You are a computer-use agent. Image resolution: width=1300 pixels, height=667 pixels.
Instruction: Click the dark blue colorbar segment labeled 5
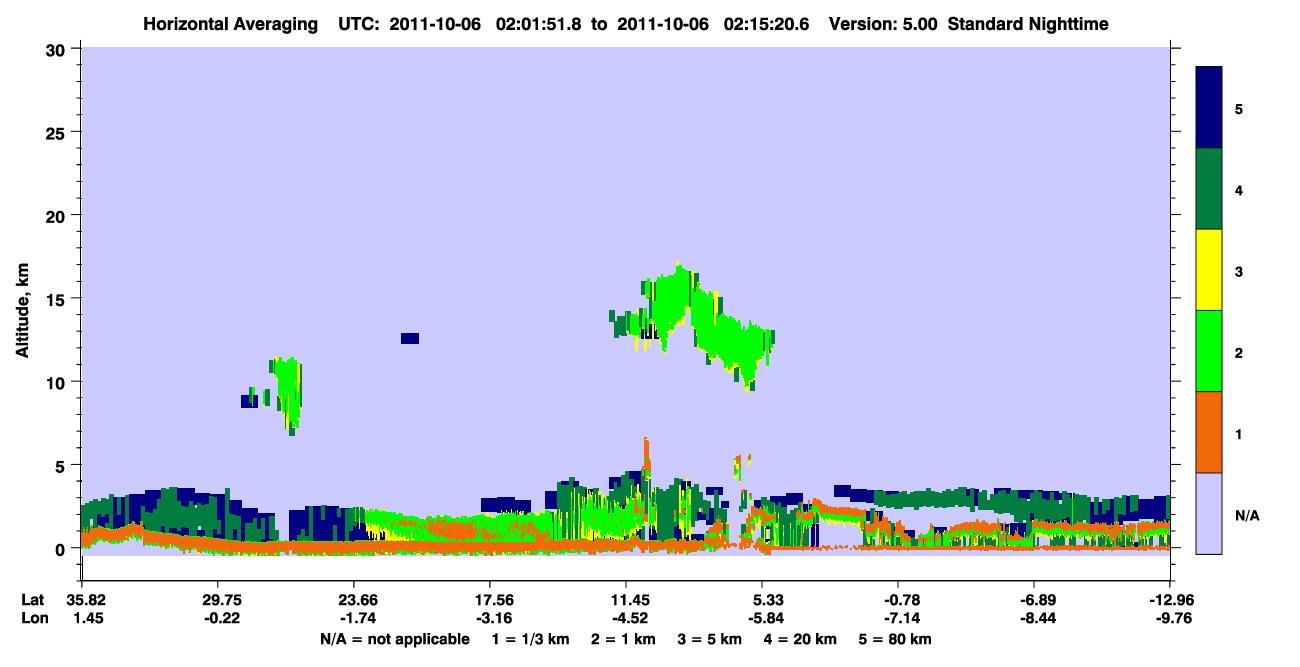(1209, 108)
